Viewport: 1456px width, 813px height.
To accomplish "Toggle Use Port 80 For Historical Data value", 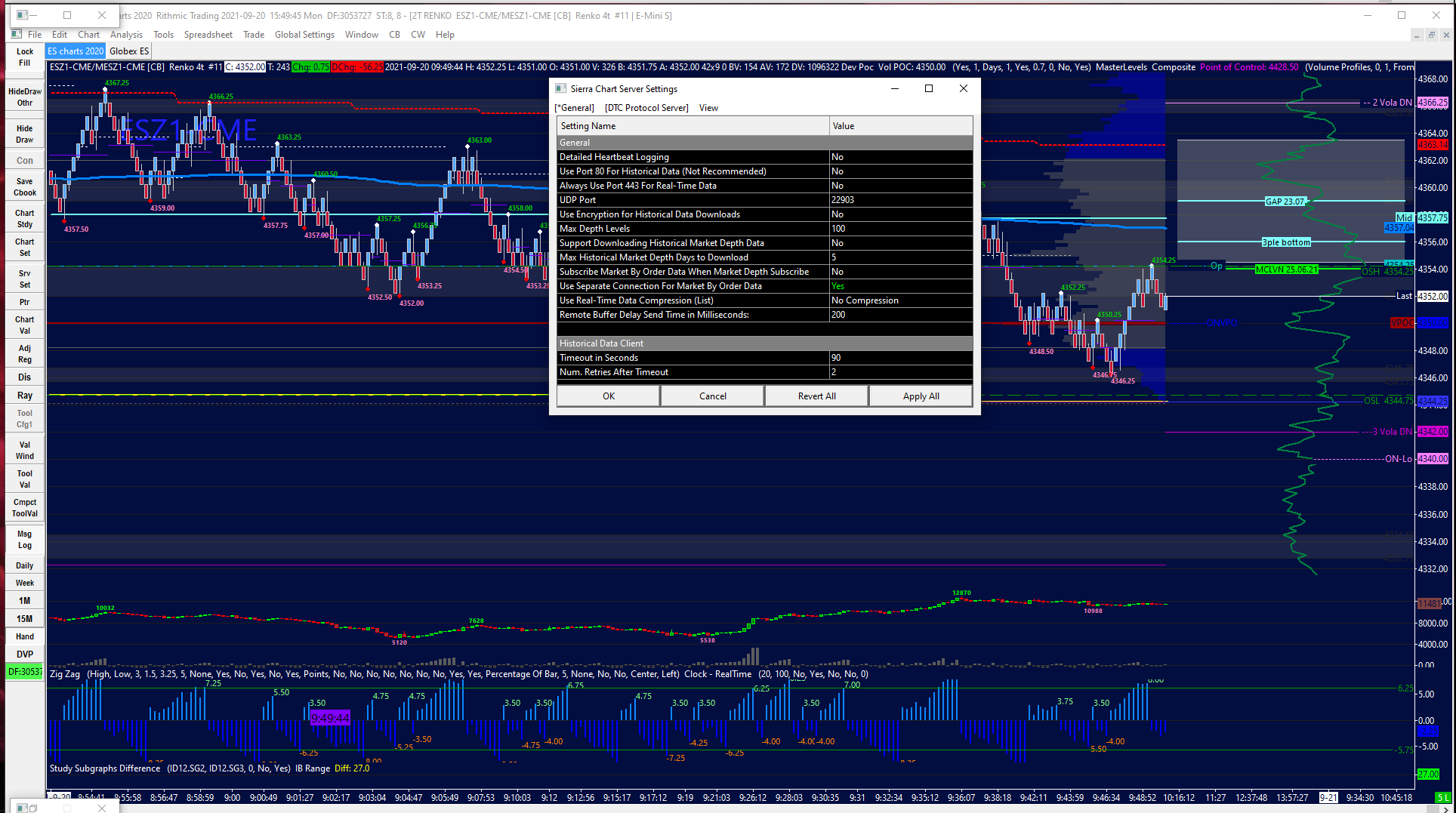I will 901,171.
